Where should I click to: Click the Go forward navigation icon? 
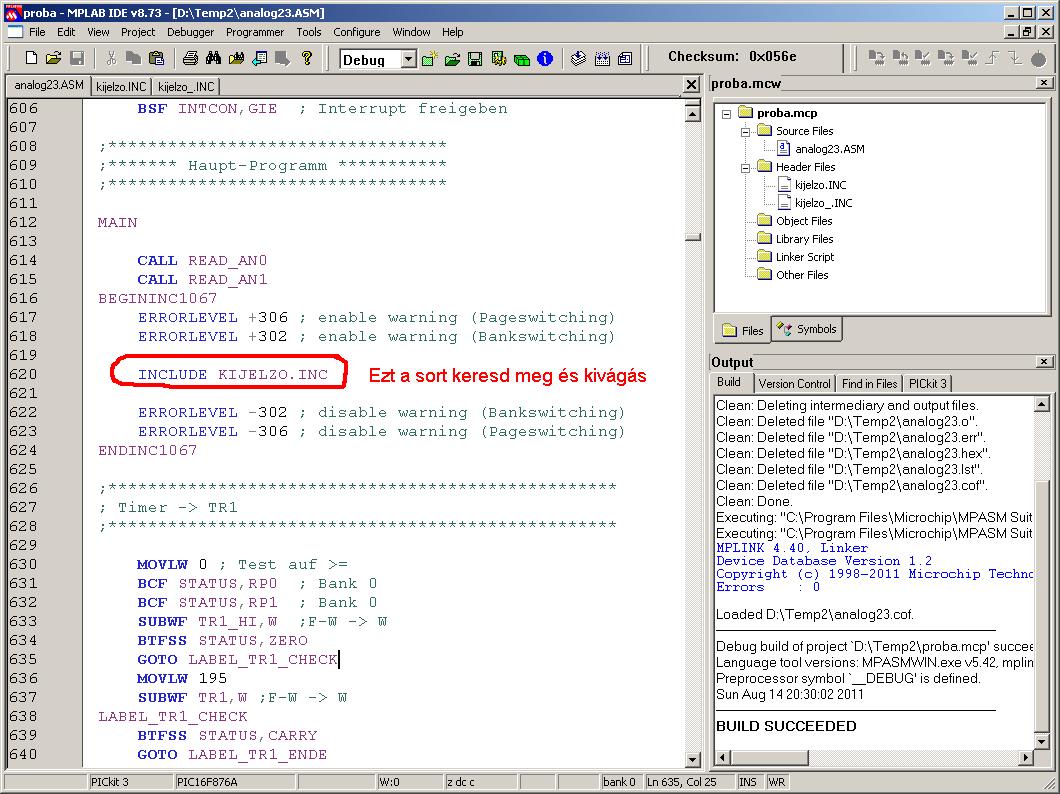(x=282, y=58)
